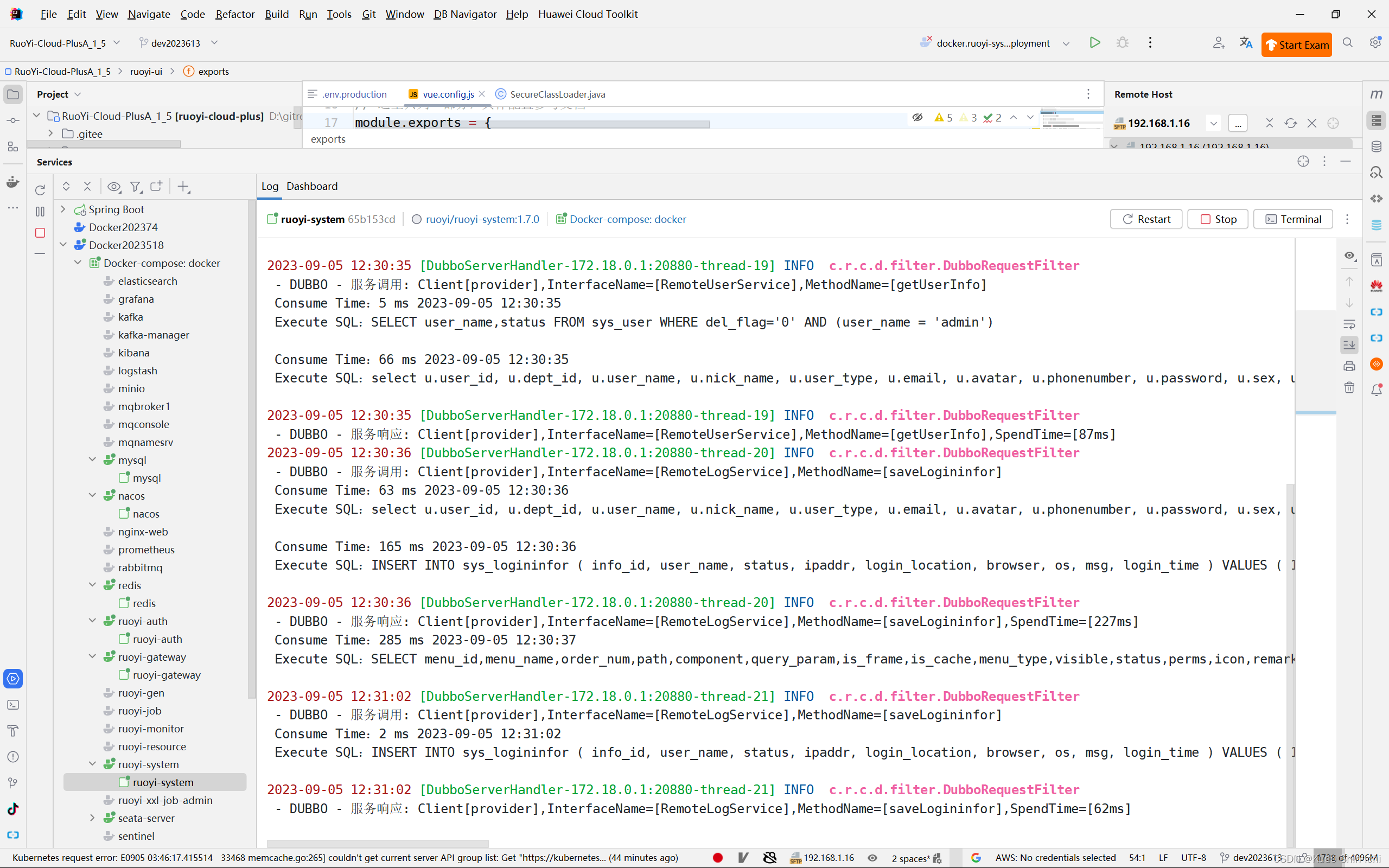
Task: Click the Build menu in the menu bar
Action: pos(277,14)
